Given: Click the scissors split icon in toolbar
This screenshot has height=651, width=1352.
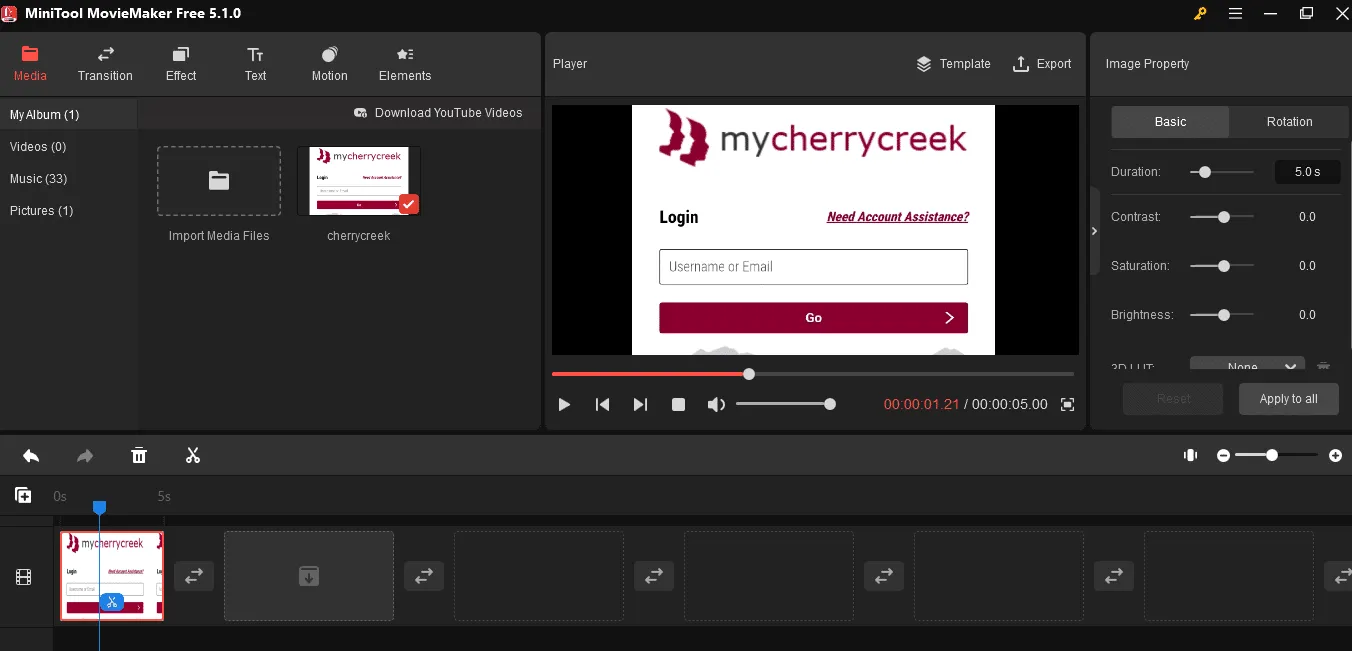Looking at the screenshot, I should coord(193,456).
